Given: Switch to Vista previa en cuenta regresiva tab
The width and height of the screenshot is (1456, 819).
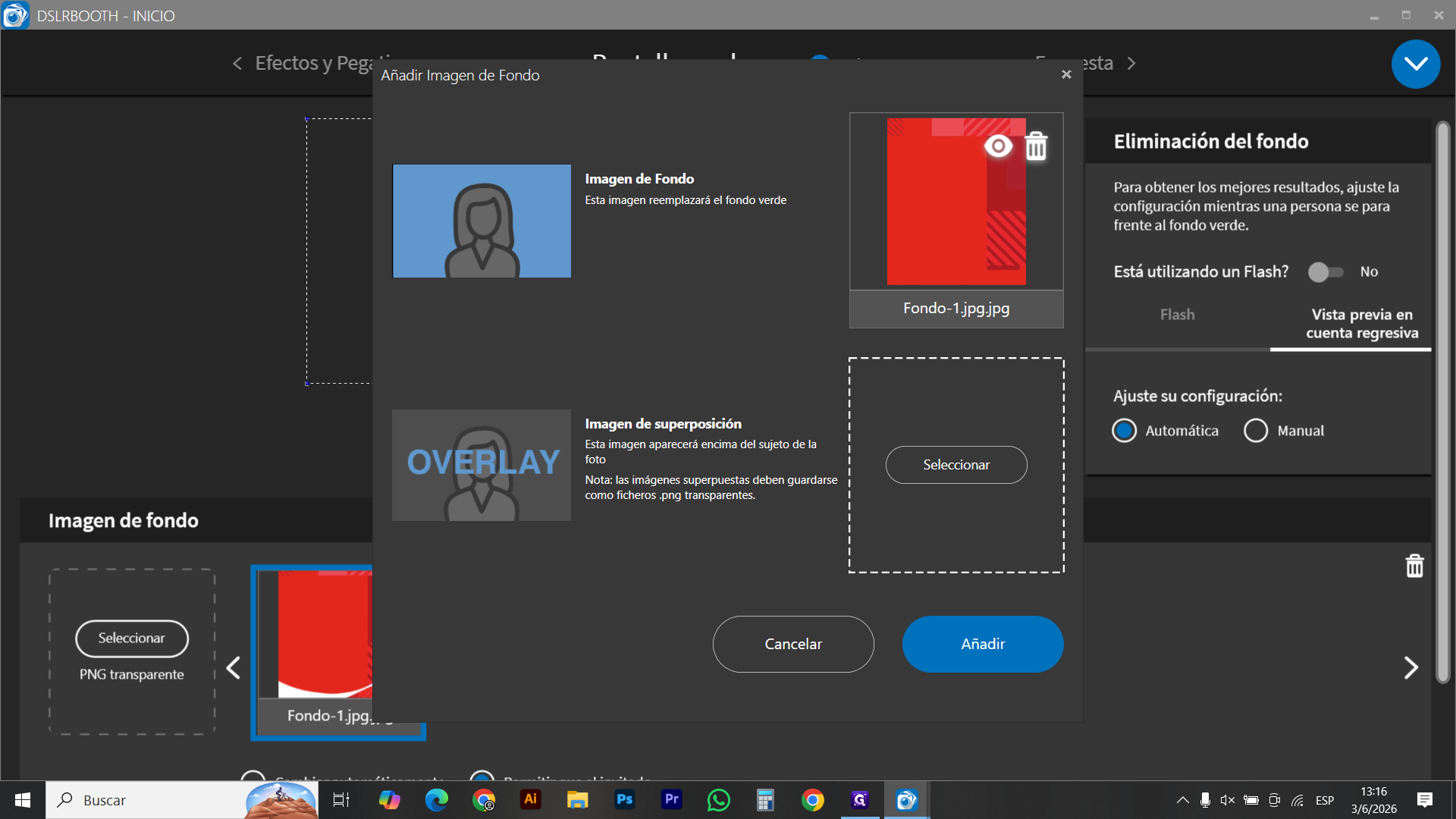Looking at the screenshot, I should click(x=1362, y=324).
